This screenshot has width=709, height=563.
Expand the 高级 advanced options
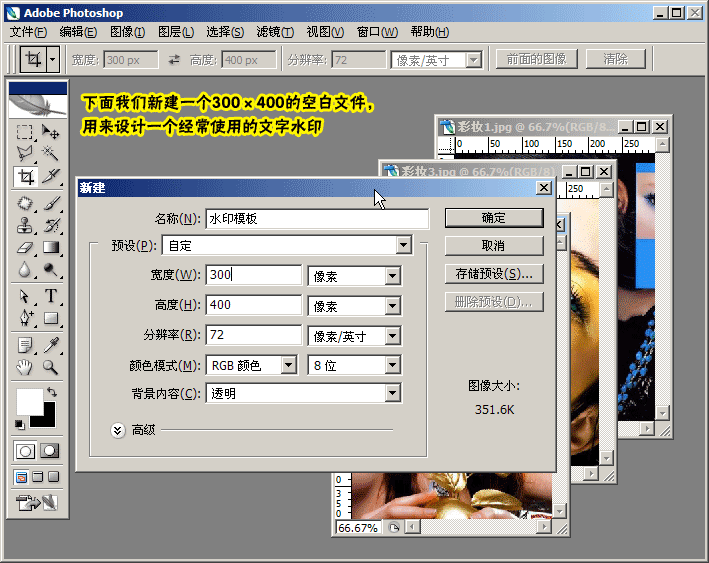click(x=118, y=430)
